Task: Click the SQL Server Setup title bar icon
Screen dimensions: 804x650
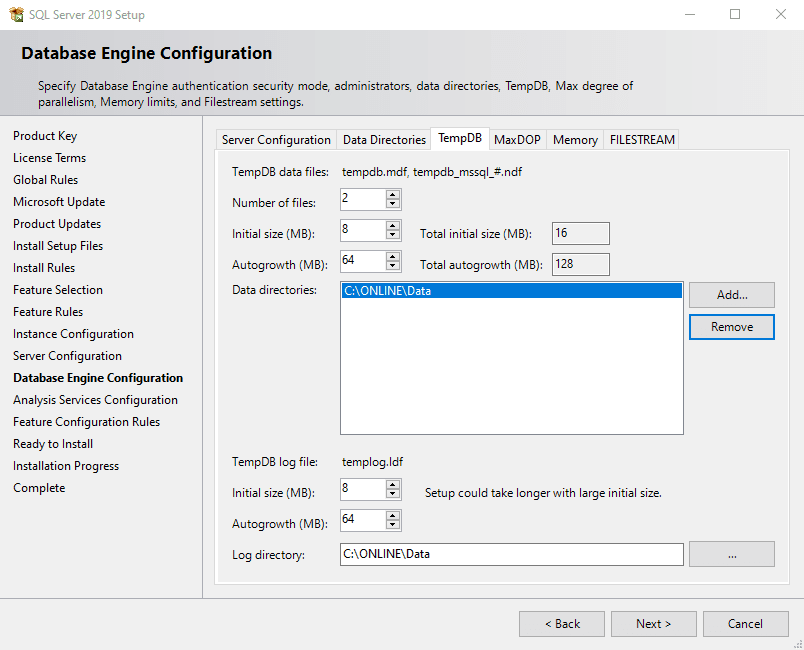Action: (x=14, y=14)
